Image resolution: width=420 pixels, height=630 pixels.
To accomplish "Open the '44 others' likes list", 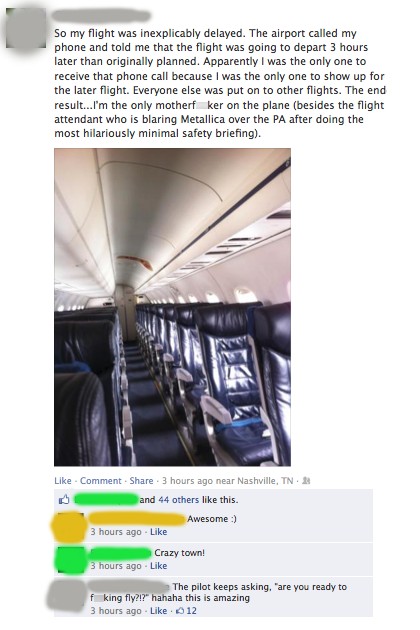I will [178, 500].
